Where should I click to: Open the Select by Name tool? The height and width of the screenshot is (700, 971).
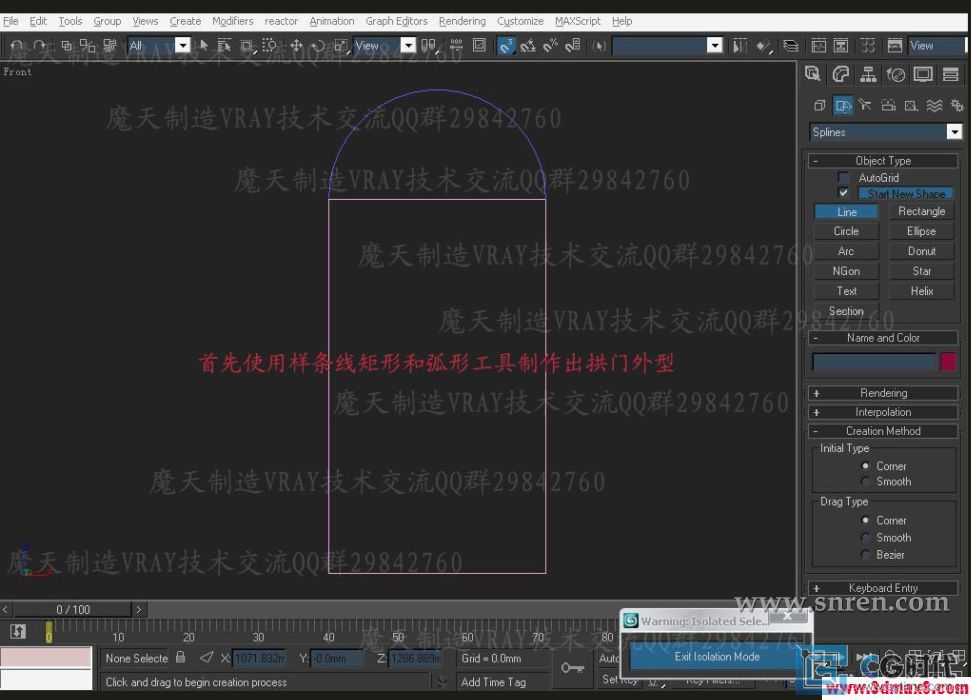click(x=224, y=45)
